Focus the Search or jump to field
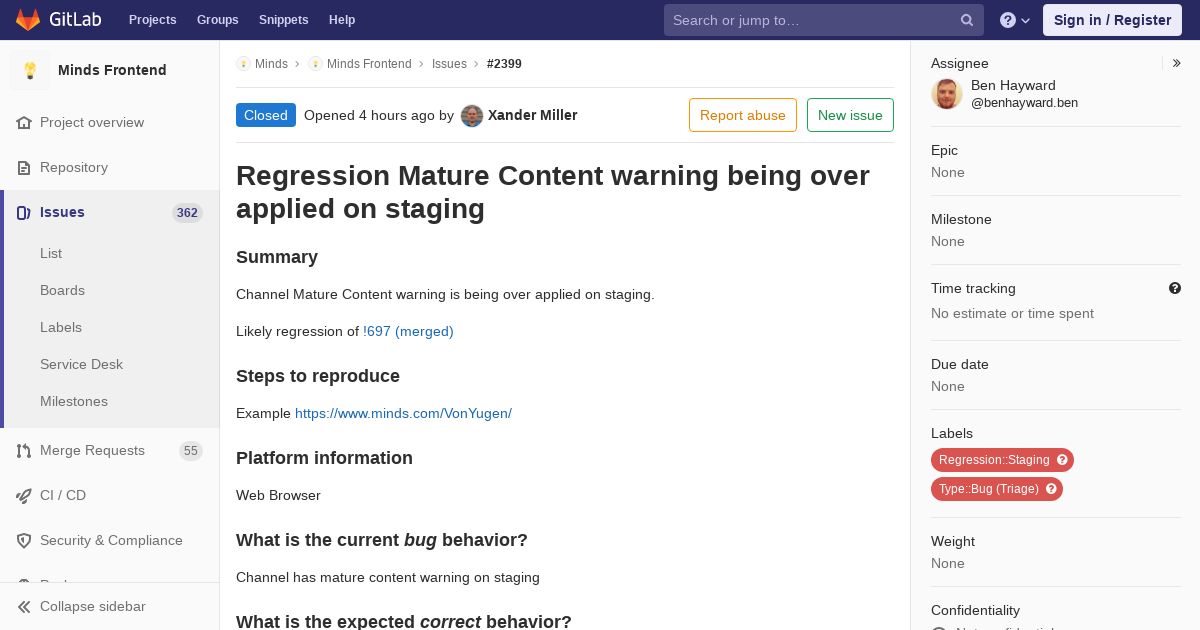Screen dimensions: 1200x630 (x=824, y=20)
